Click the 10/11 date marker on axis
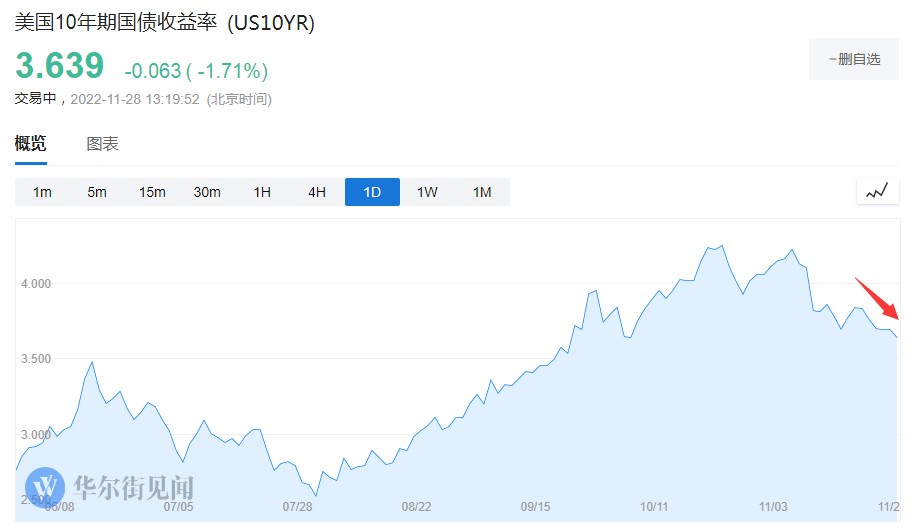Viewport: 914px width, 528px height. click(654, 507)
